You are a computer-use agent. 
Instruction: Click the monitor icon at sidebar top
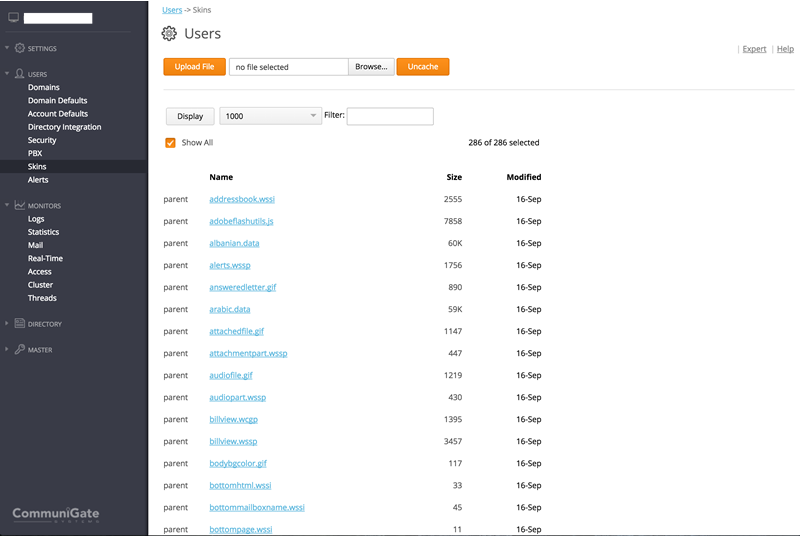click(x=13, y=18)
